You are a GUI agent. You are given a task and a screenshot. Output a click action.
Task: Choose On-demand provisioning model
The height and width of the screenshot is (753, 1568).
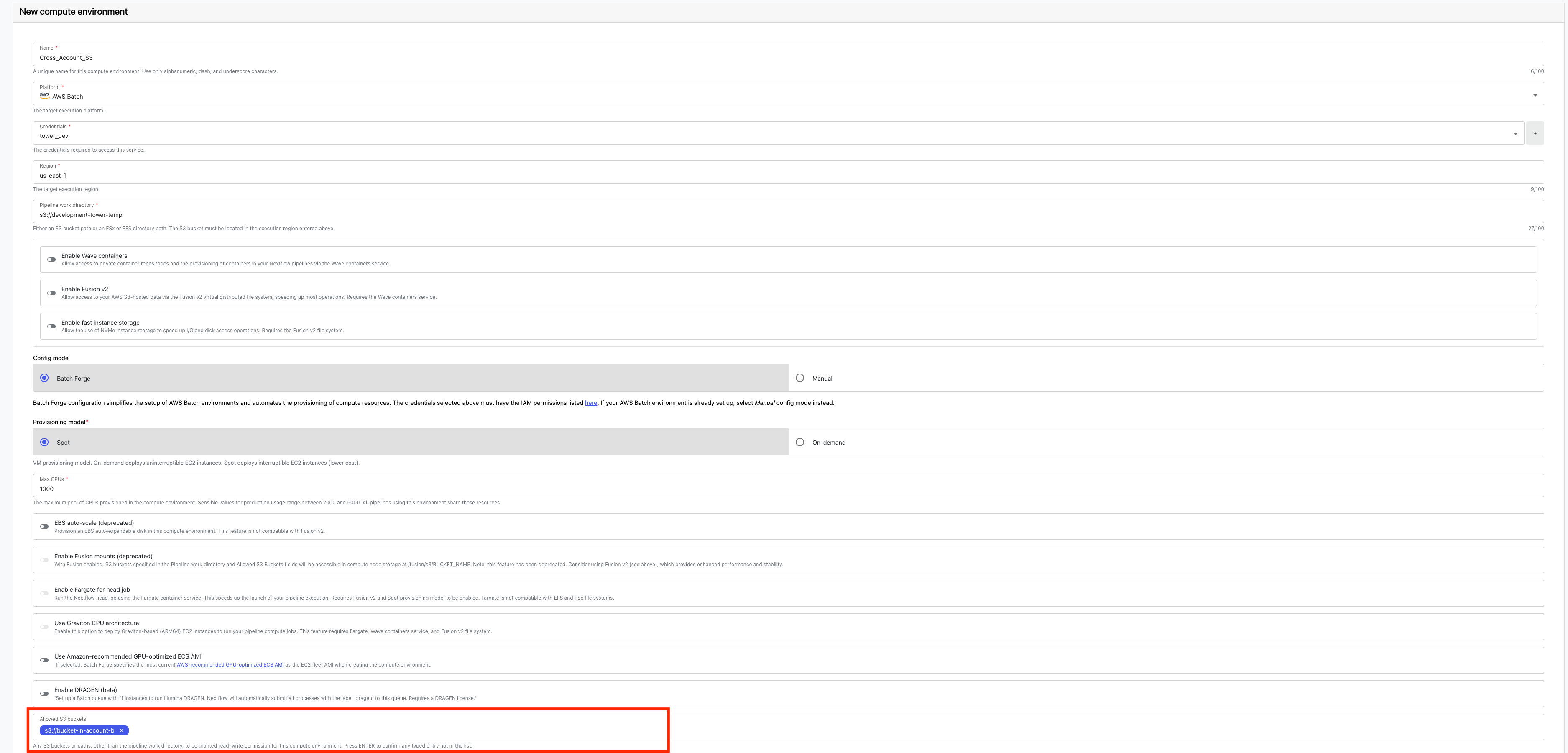(x=800, y=442)
